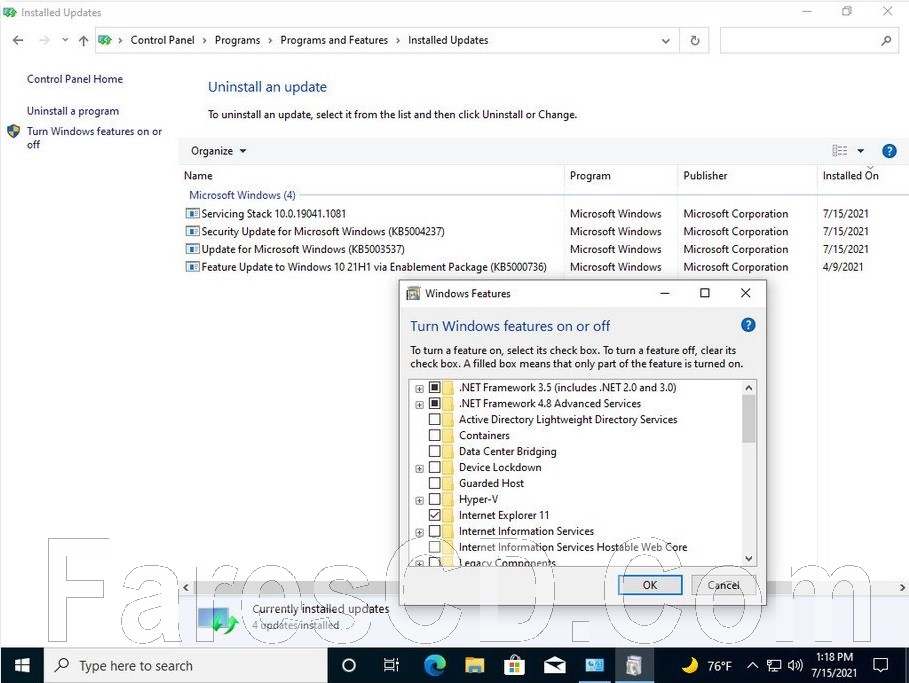Click the icon beside Security Update KB5004237
This screenshot has height=683, width=909.
pos(192,231)
